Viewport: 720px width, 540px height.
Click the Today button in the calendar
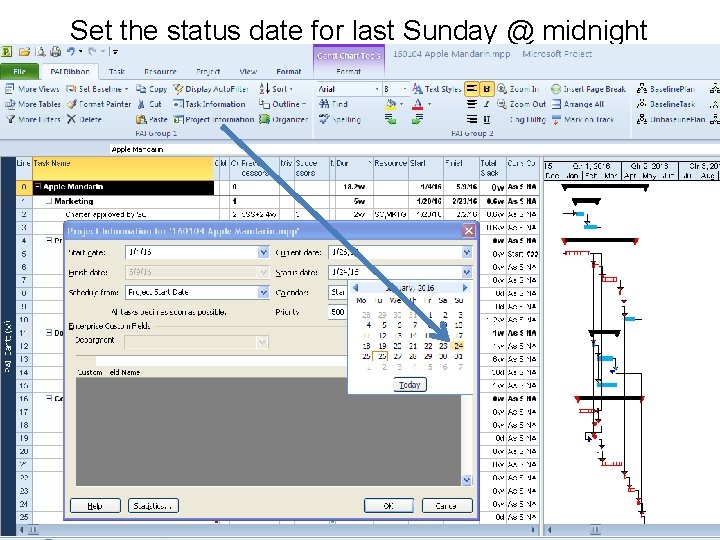[410, 384]
